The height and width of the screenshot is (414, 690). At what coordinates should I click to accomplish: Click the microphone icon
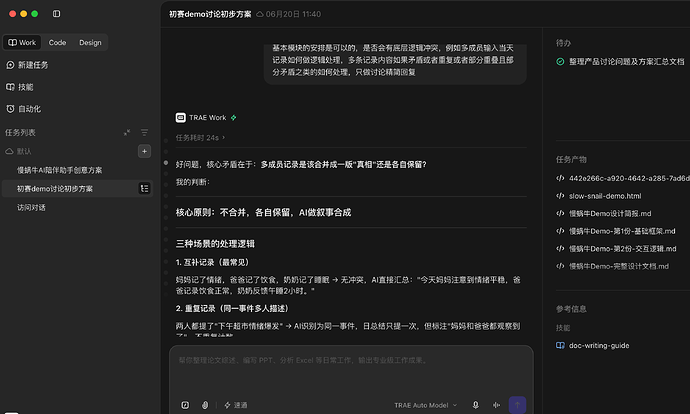coord(475,405)
